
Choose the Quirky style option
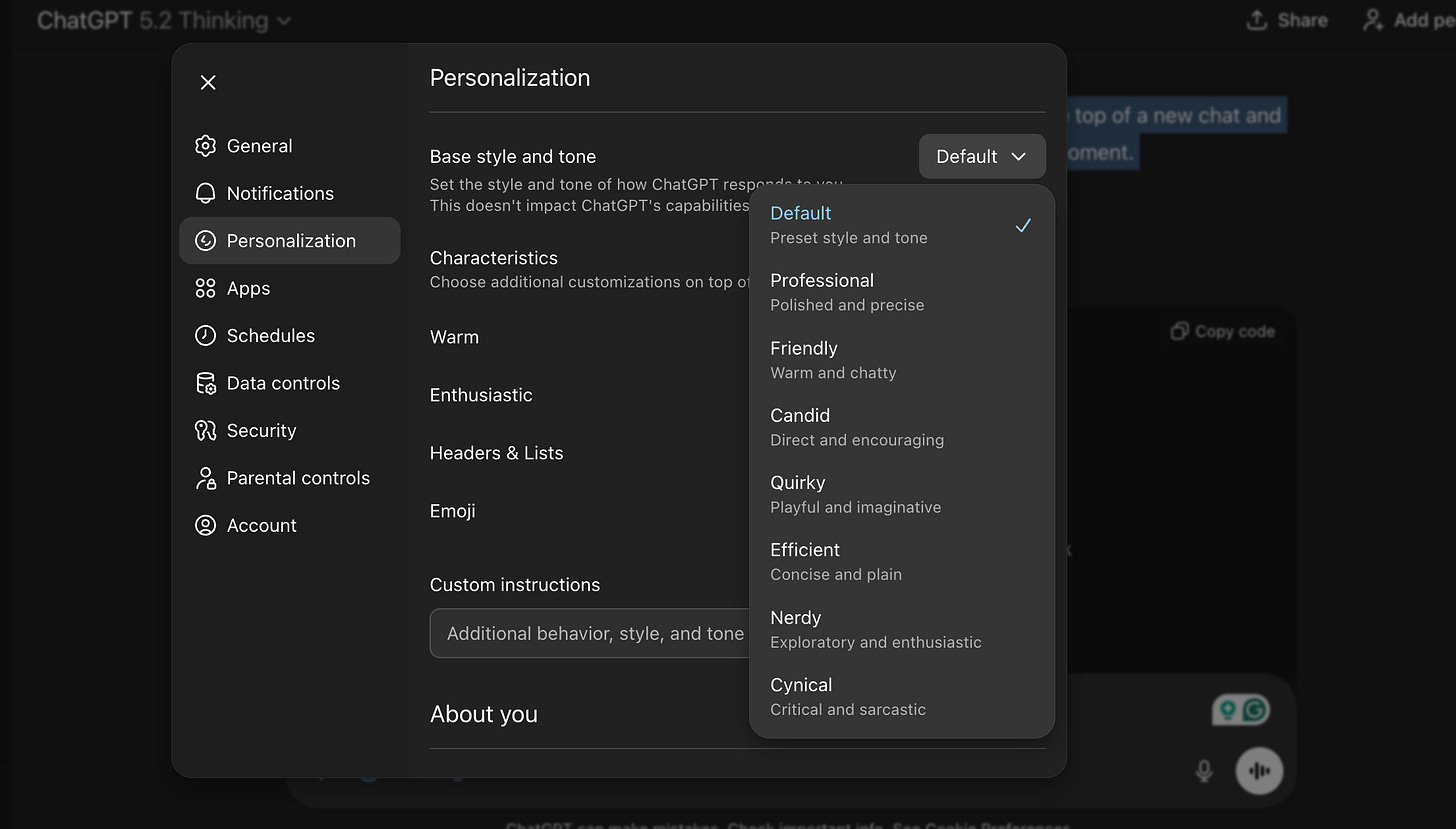(902, 494)
